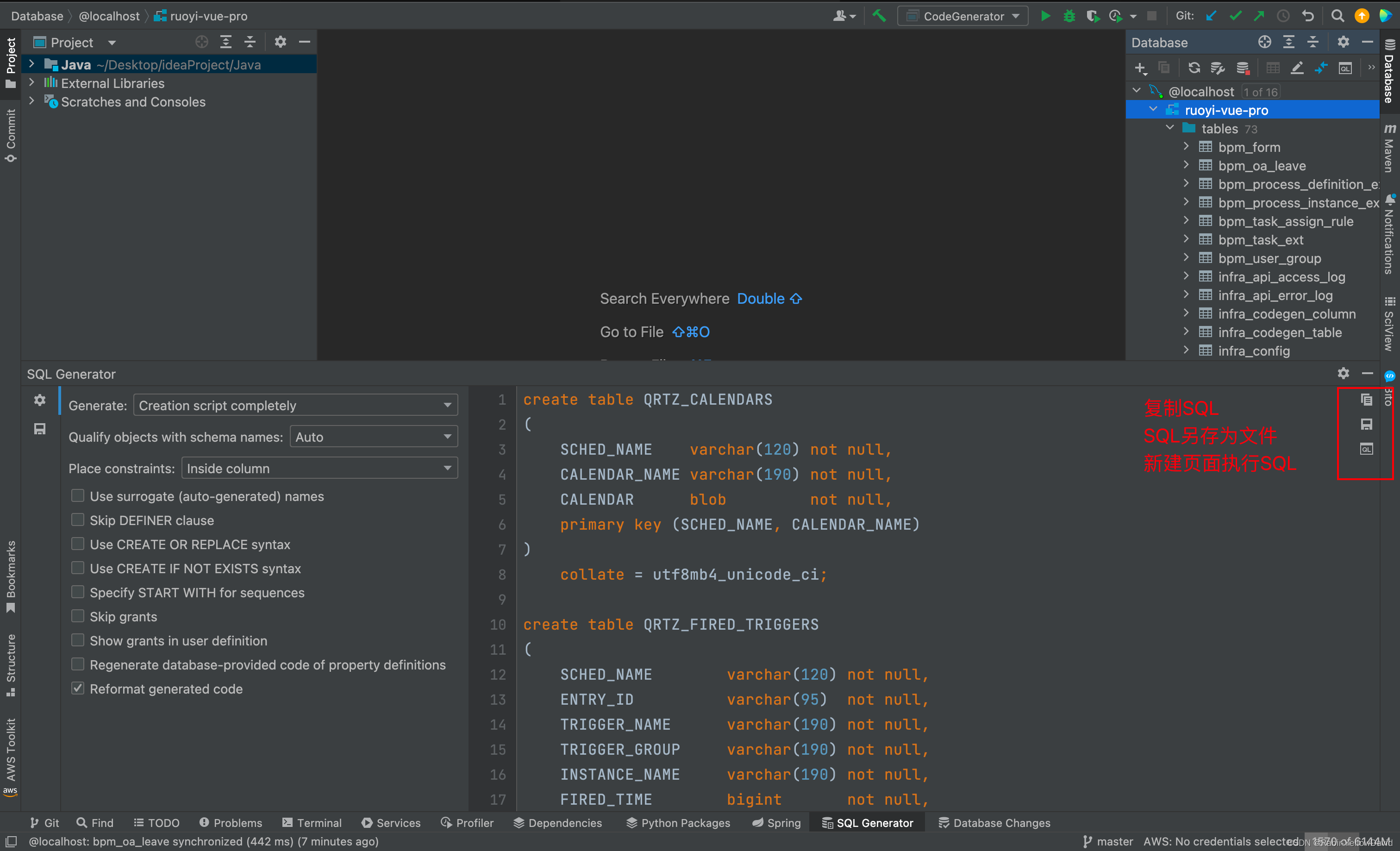Click the green Run button
The image size is (1400, 851).
click(x=1045, y=16)
